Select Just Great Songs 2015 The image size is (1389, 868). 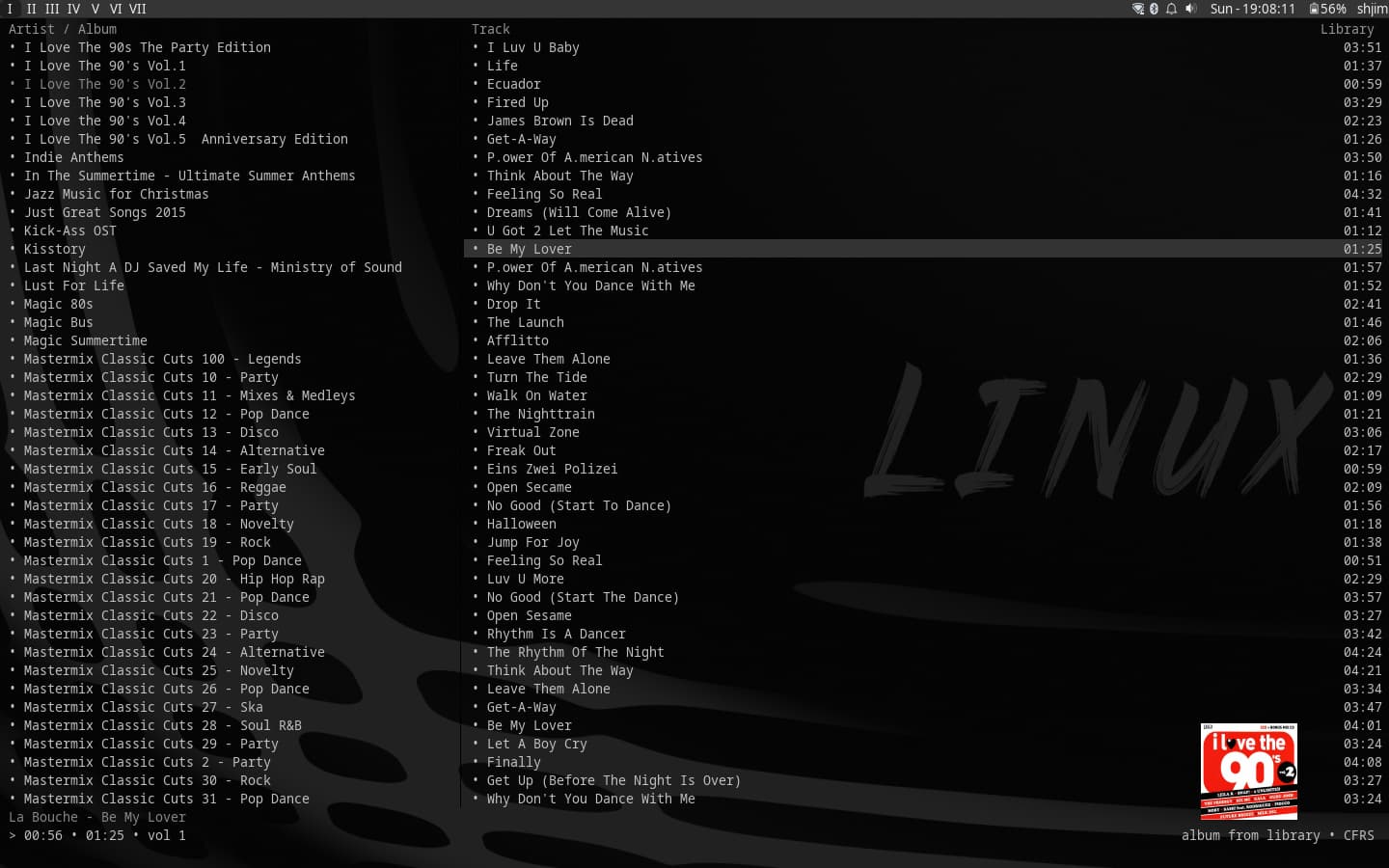pos(105,212)
